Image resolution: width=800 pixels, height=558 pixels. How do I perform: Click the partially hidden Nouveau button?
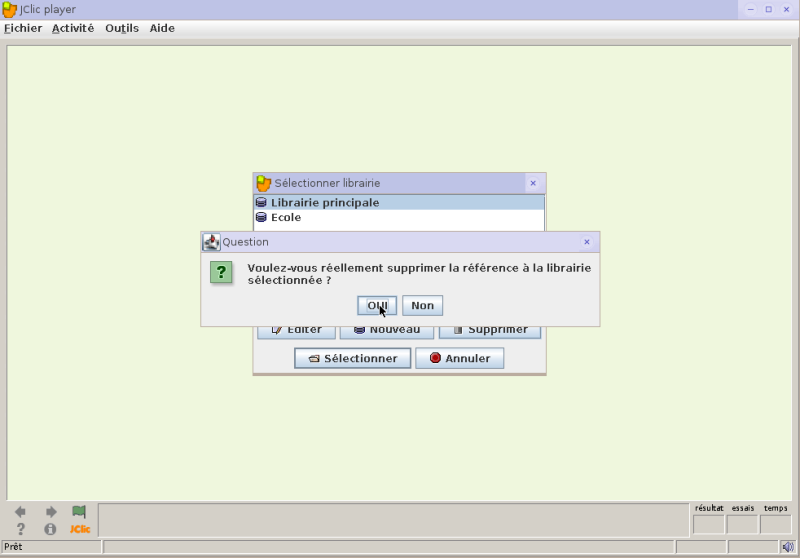click(387, 332)
